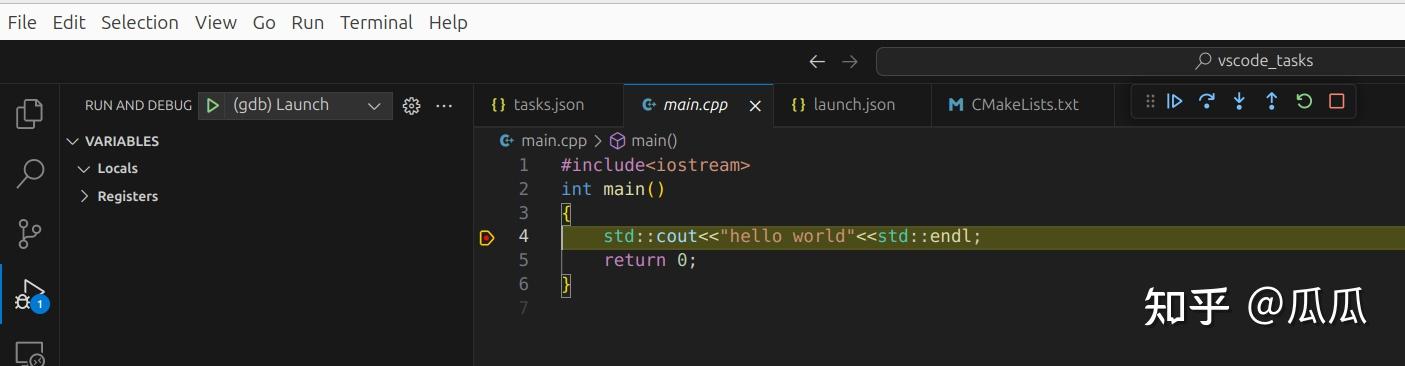This screenshot has height=366, width=1405.
Task: Open the Run and Debug view
Action: pos(30,294)
